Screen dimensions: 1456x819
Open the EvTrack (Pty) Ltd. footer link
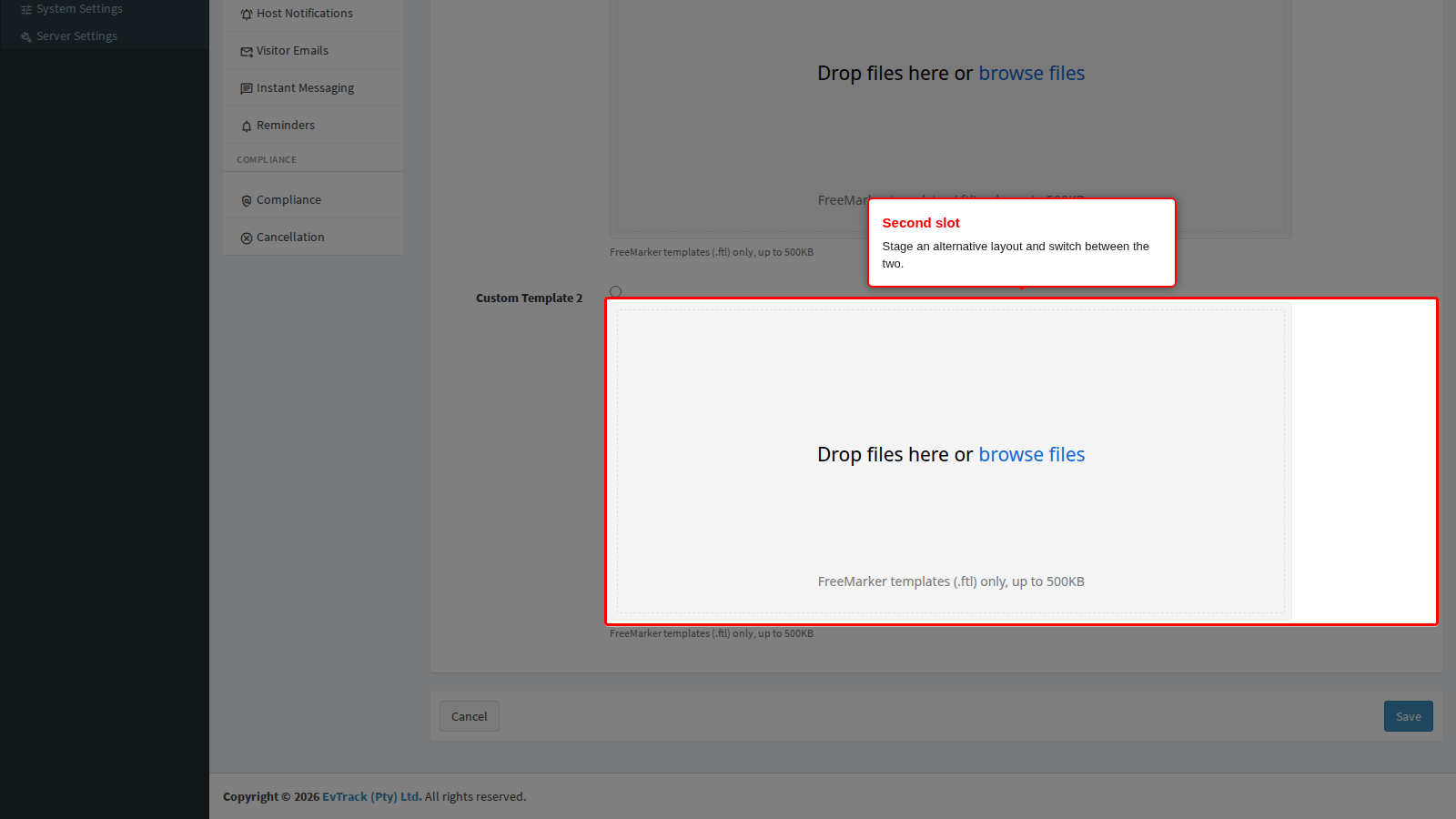372,796
